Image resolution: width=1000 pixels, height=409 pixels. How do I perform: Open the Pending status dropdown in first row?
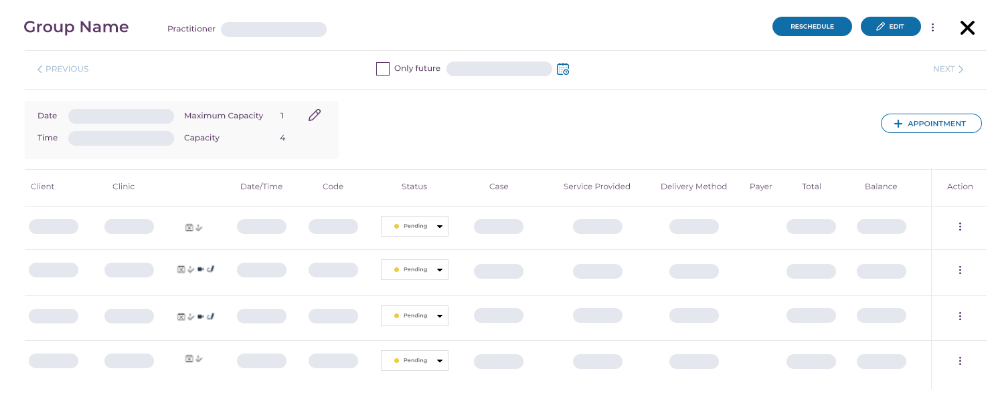[x=415, y=226]
